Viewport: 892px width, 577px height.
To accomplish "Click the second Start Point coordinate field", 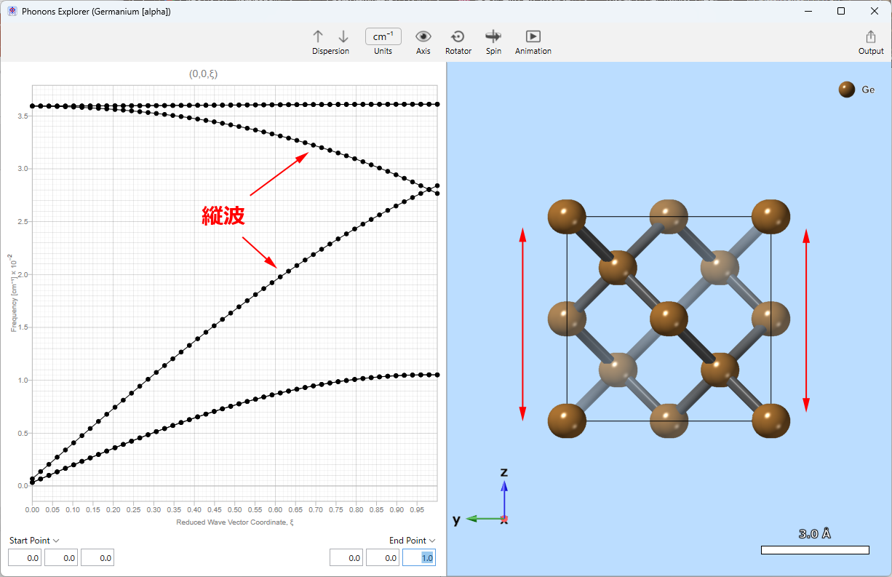I will pos(61,558).
